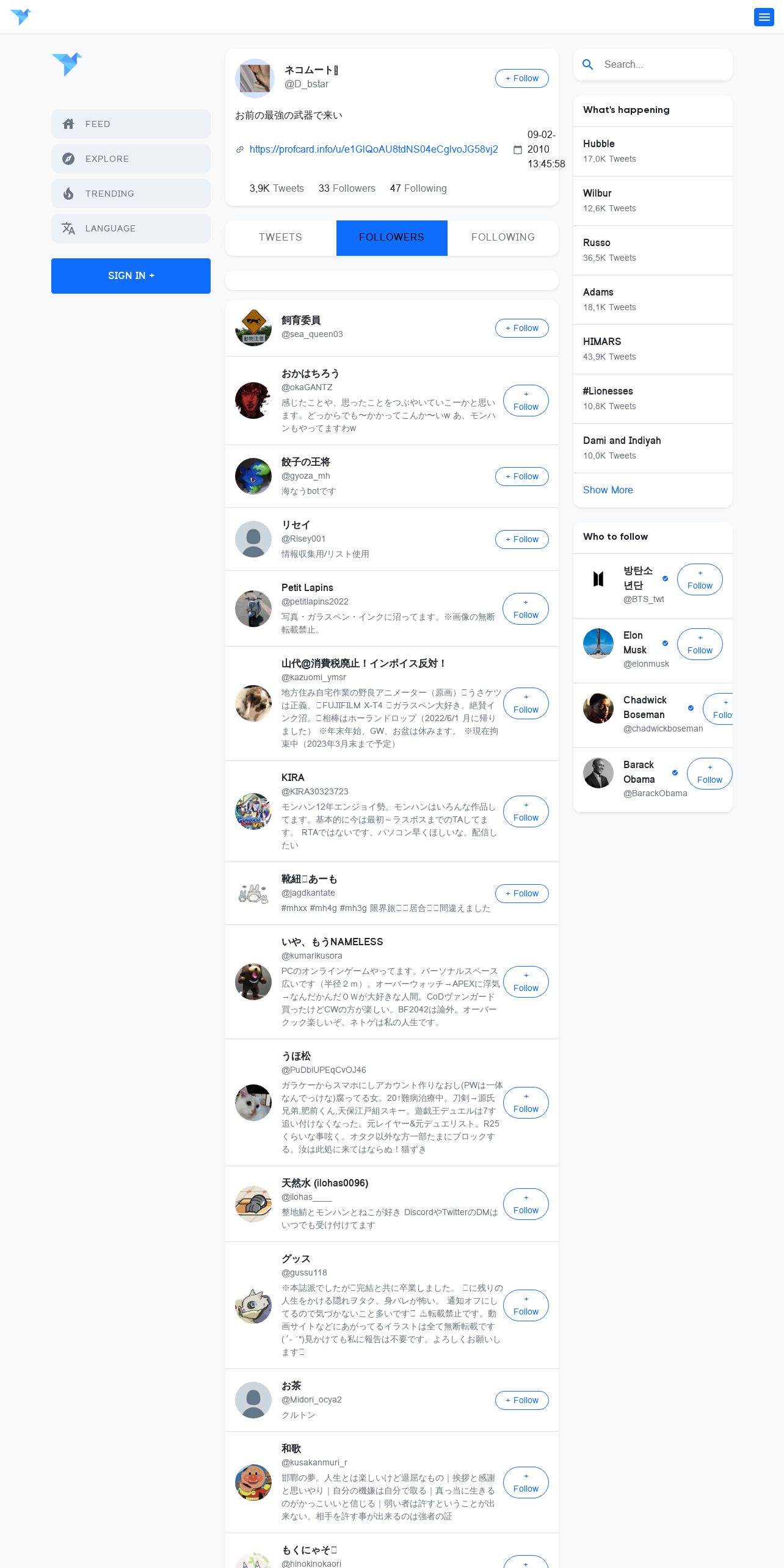Click the profile link chain icon
This screenshot has width=784, height=1568.
tap(240, 149)
